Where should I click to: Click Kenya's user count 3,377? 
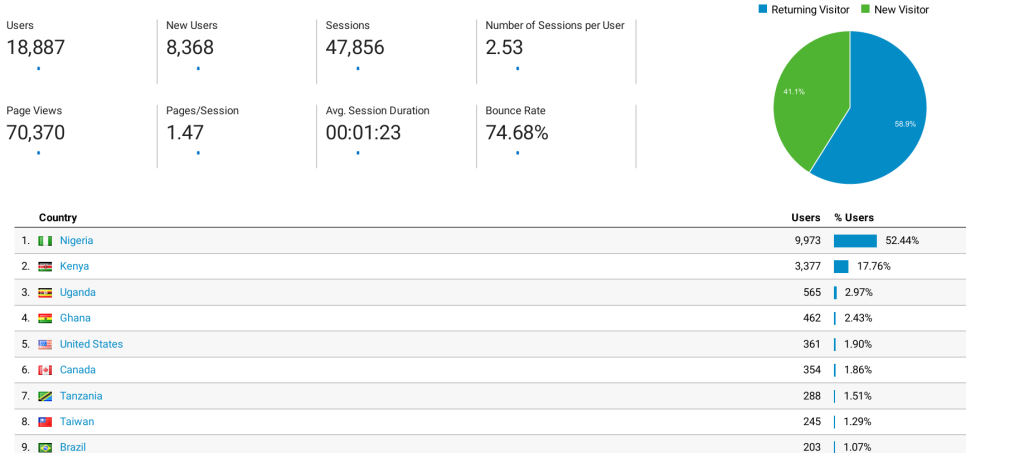807,266
